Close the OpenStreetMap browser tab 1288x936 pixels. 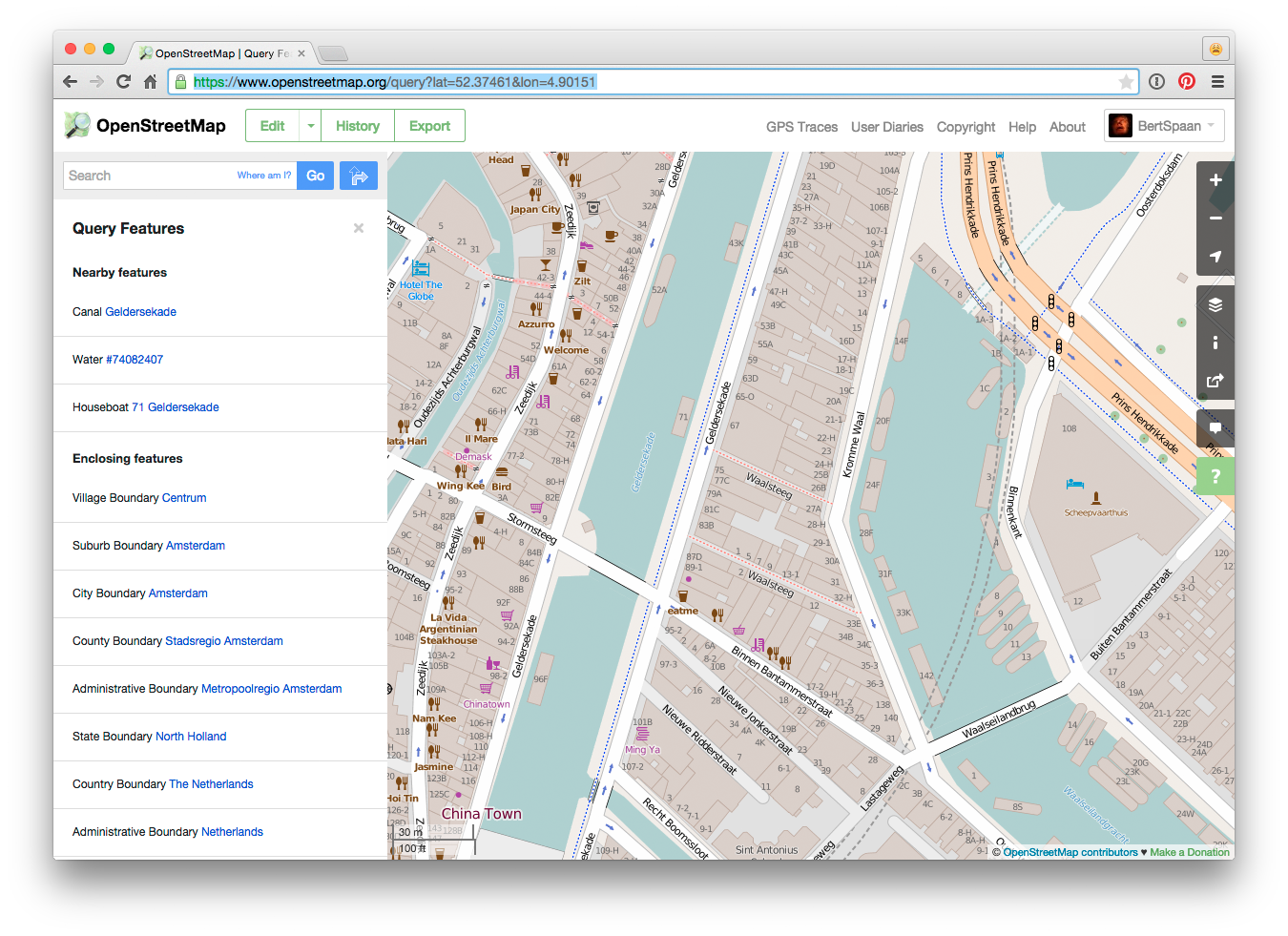(x=301, y=53)
